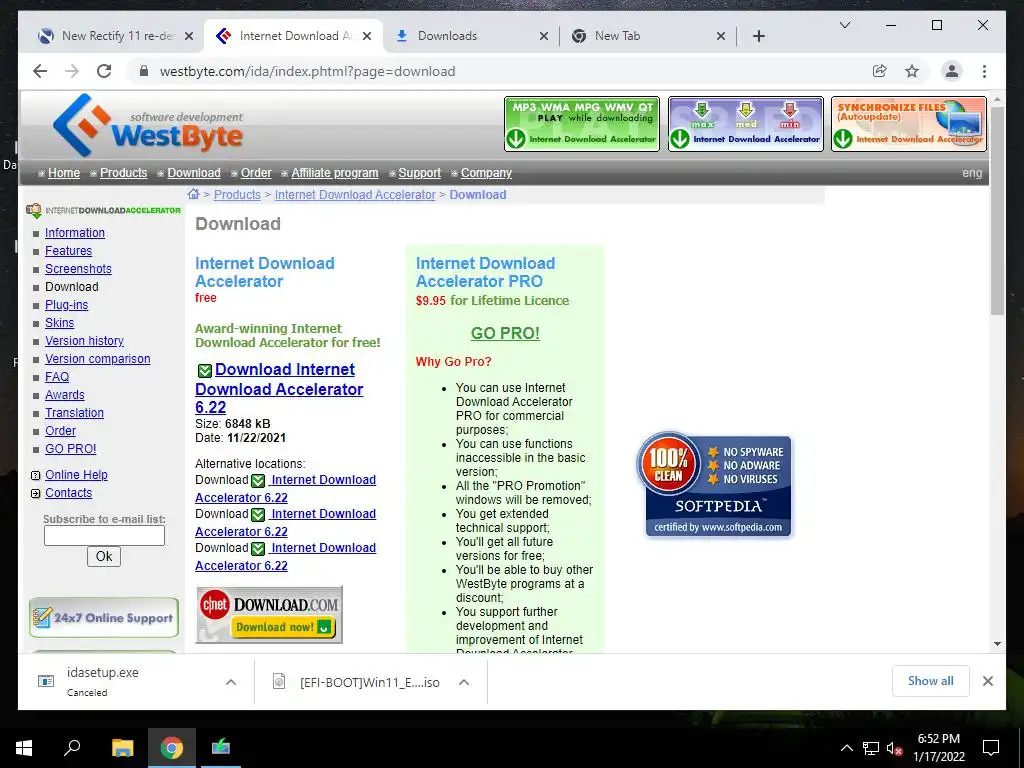
Task: Open Version comparison sidebar link
Action: tap(97, 359)
